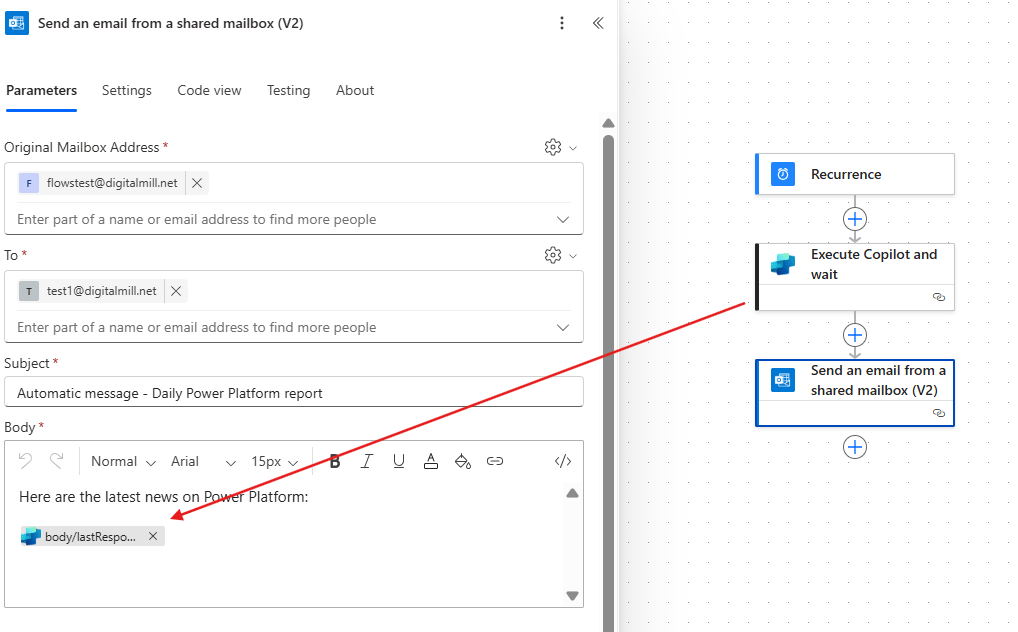Screen dimensions: 1018x632
Task: Open the Testing tab
Action: (288, 90)
